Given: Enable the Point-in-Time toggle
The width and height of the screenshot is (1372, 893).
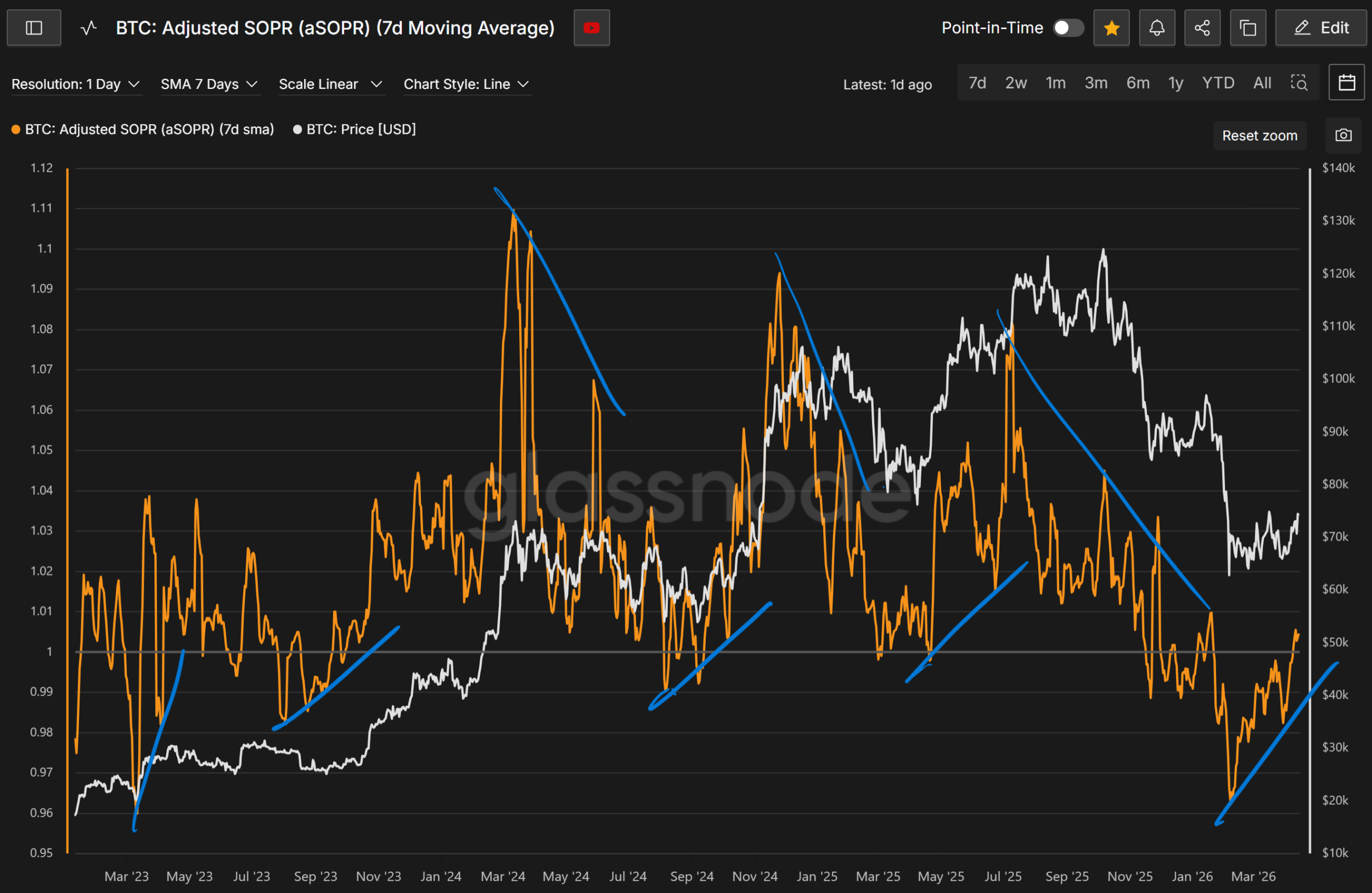Looking at the screenshot, I should pos(1067,27).
